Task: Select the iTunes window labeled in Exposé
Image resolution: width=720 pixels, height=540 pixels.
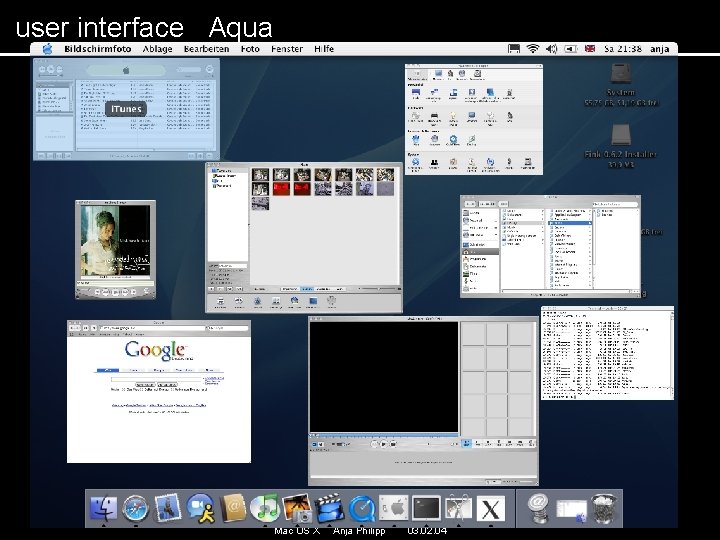Action: 126,109
